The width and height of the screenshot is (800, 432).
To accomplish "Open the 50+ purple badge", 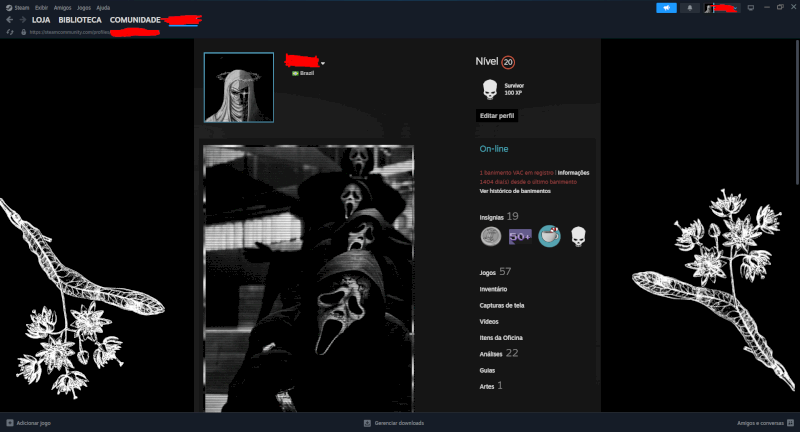I will click(x=520, y=237).
